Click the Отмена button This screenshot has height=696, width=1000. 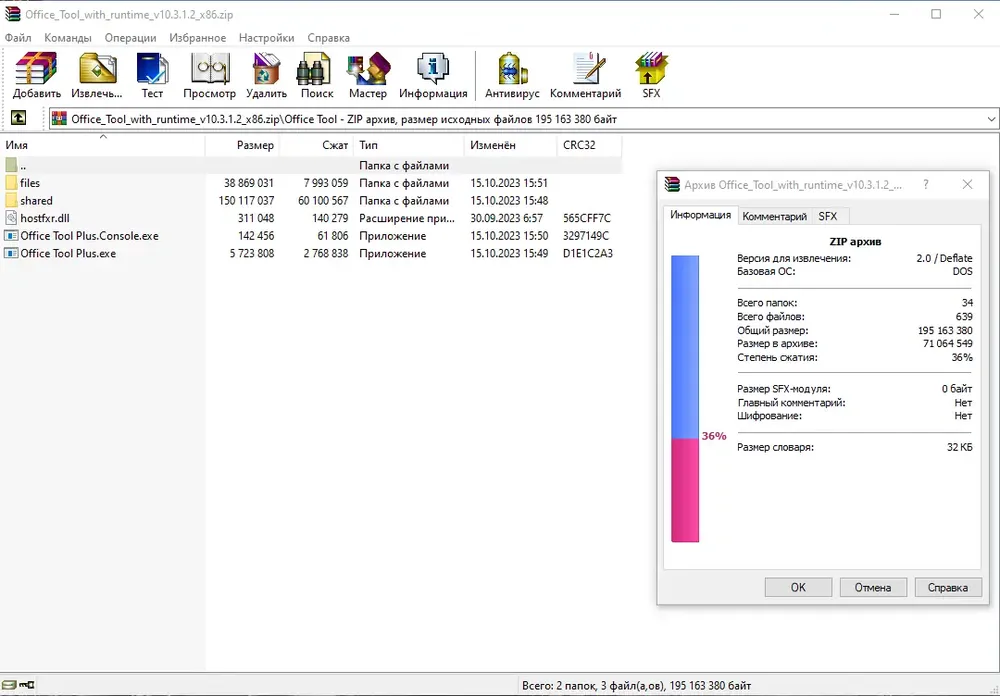click(x=872, y=588)
